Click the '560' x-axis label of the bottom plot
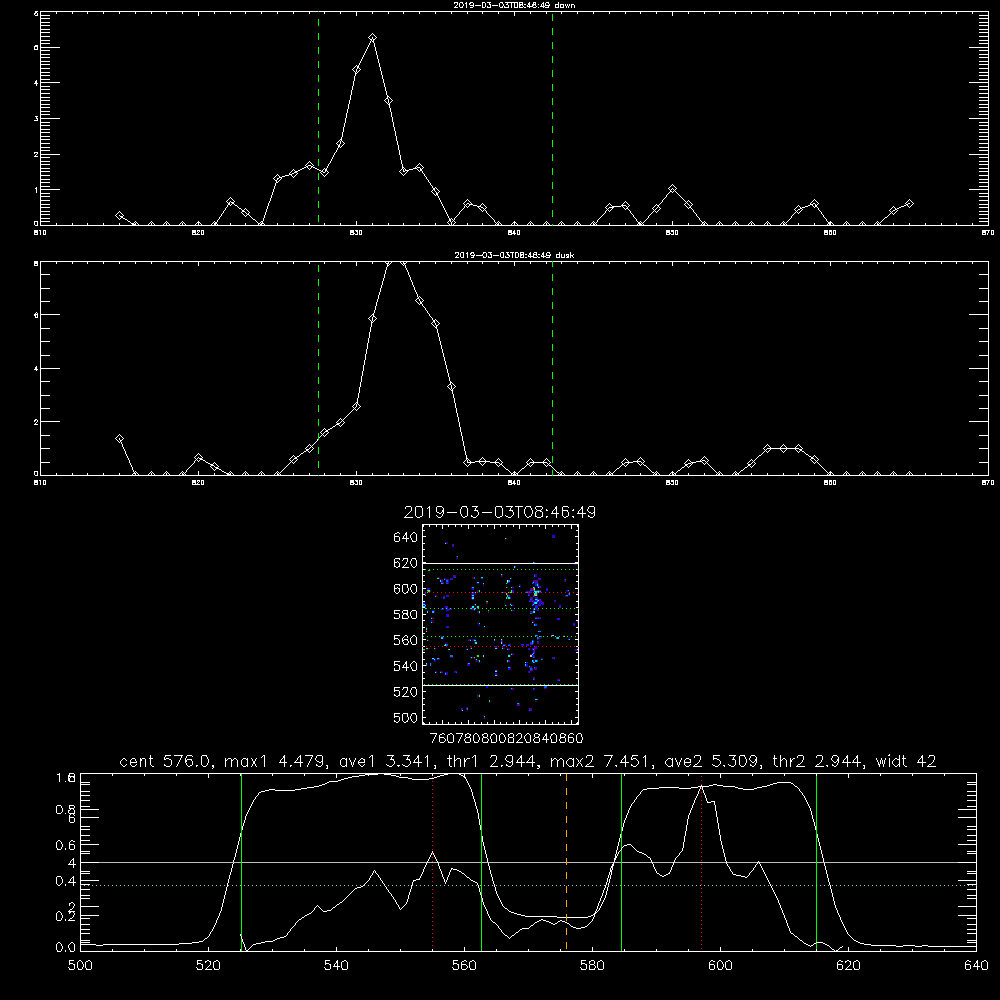Image resolution: width=1000 pixels, height=1000 pixels. (464, 966)
